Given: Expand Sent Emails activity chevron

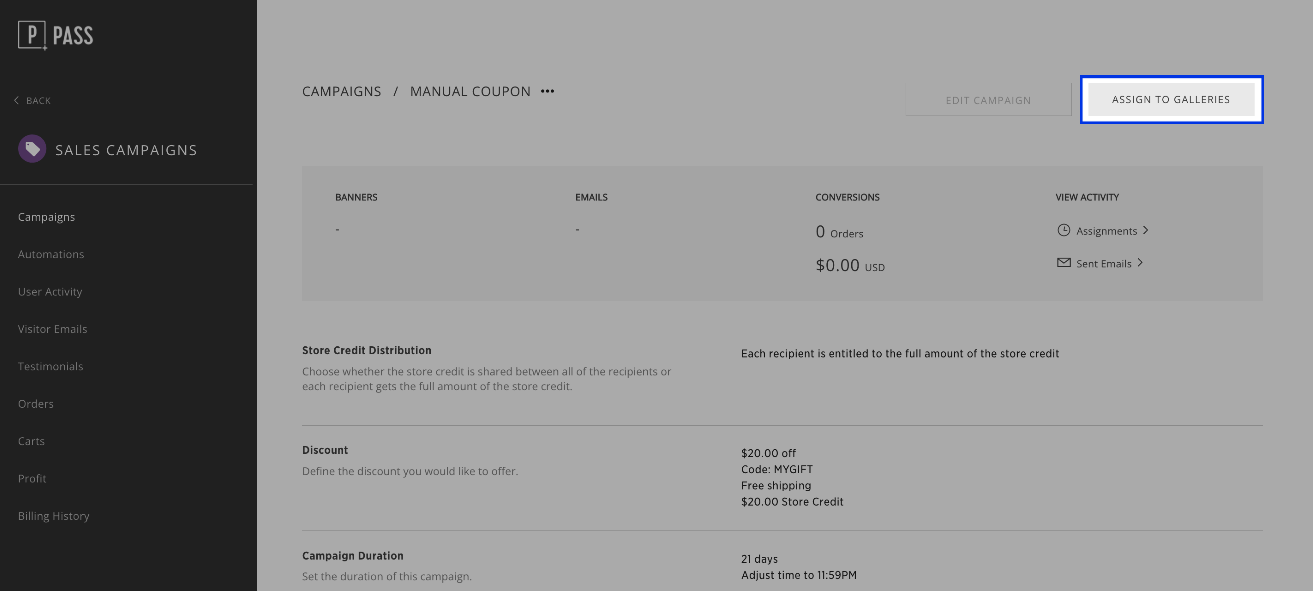Looking at the screenshot, I should pos(1140,263).
